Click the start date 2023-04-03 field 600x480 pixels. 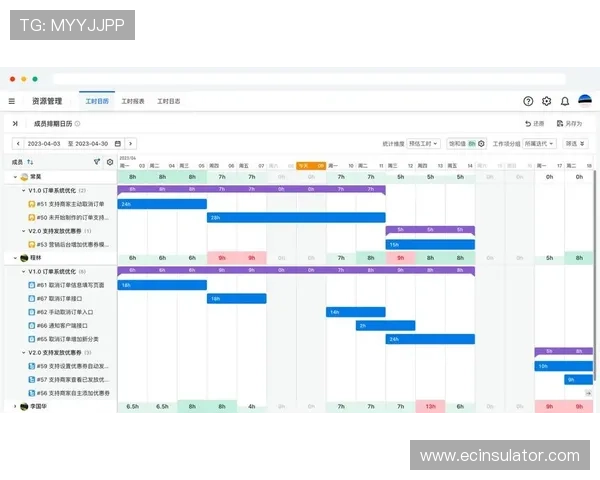pos(44,144)
